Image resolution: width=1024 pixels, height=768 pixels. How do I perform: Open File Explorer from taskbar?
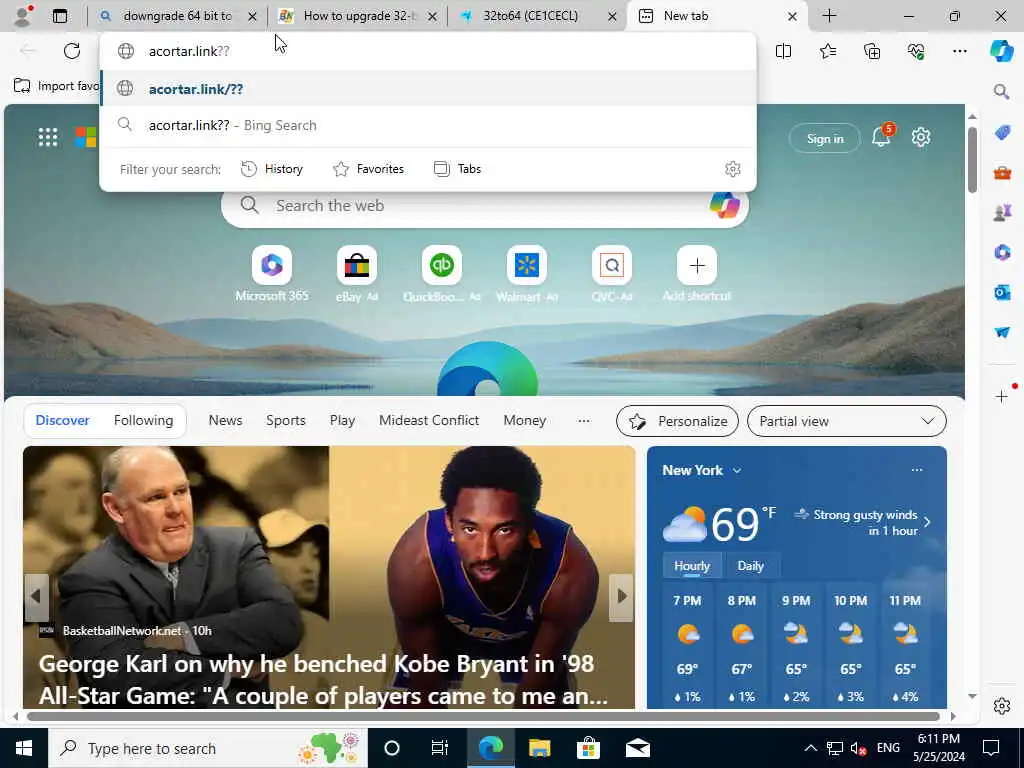(539, 748)
